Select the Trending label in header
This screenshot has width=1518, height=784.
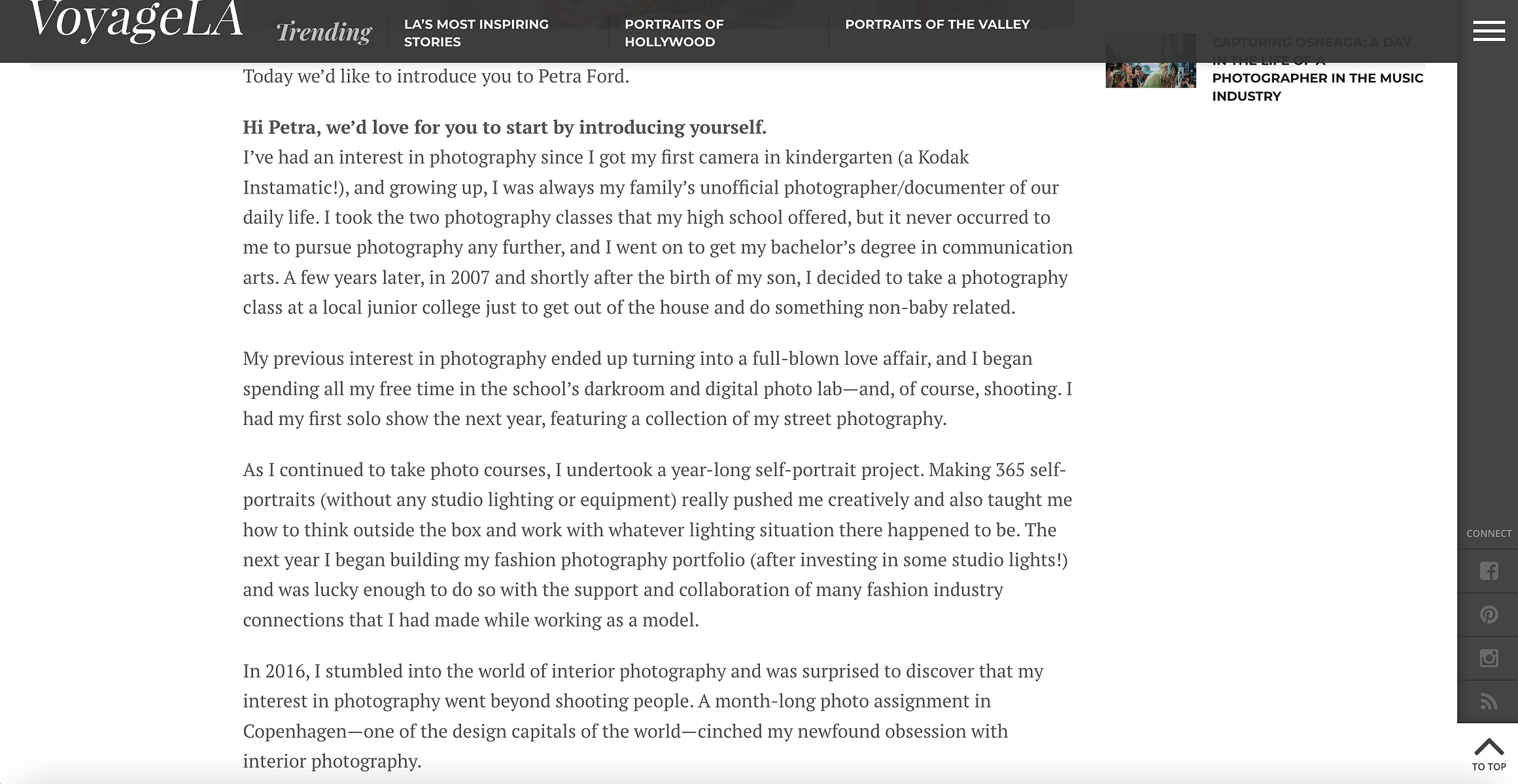tap(324, 31)
